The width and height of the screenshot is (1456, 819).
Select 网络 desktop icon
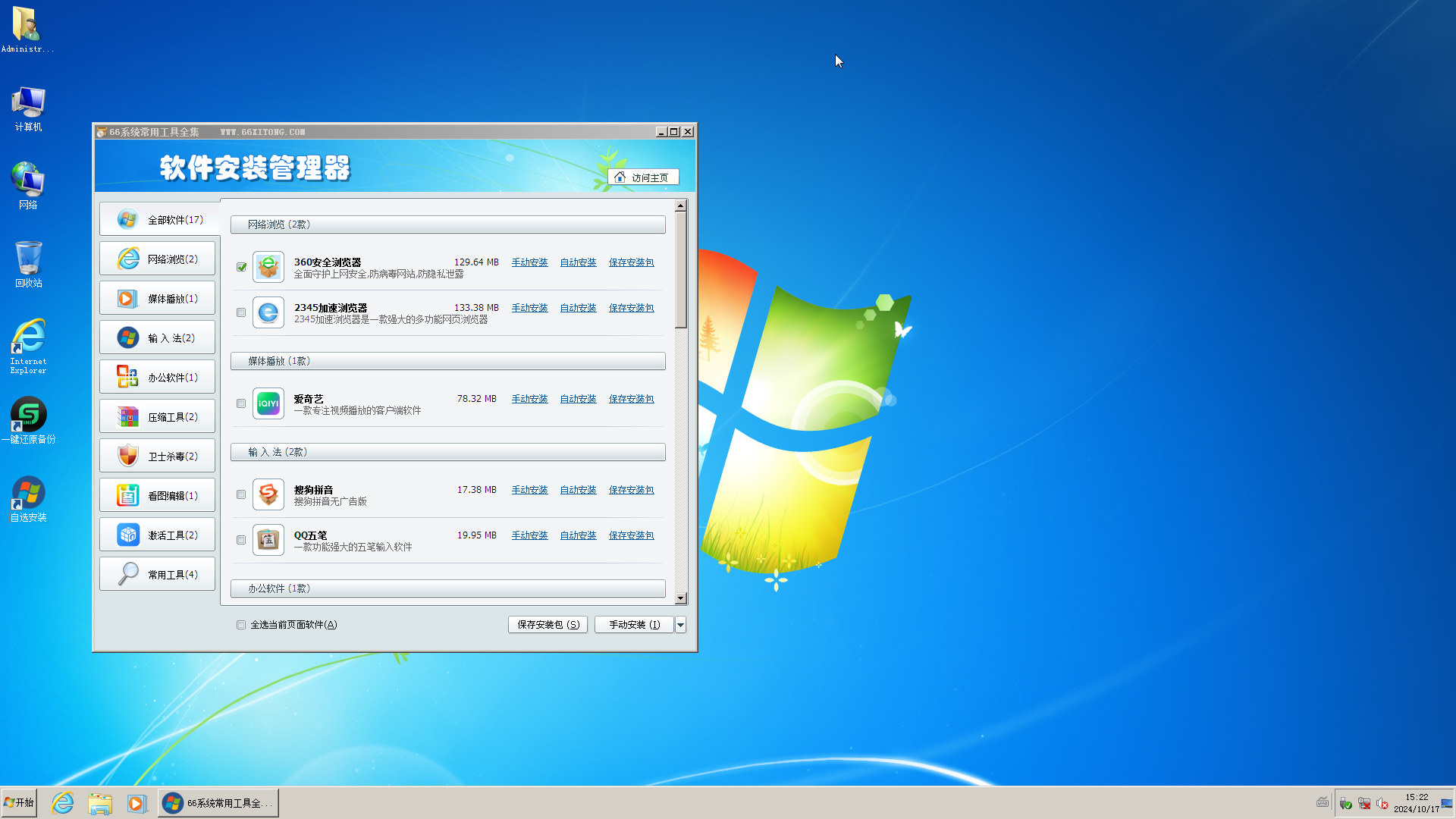pos(28,186)
